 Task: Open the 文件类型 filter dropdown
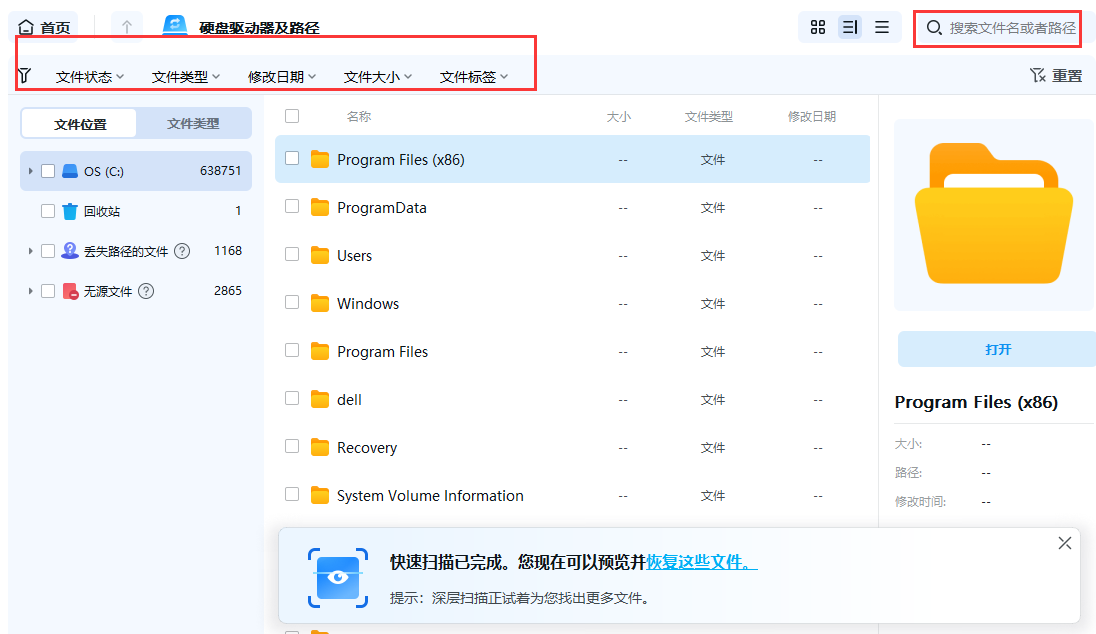click(184, 74)
